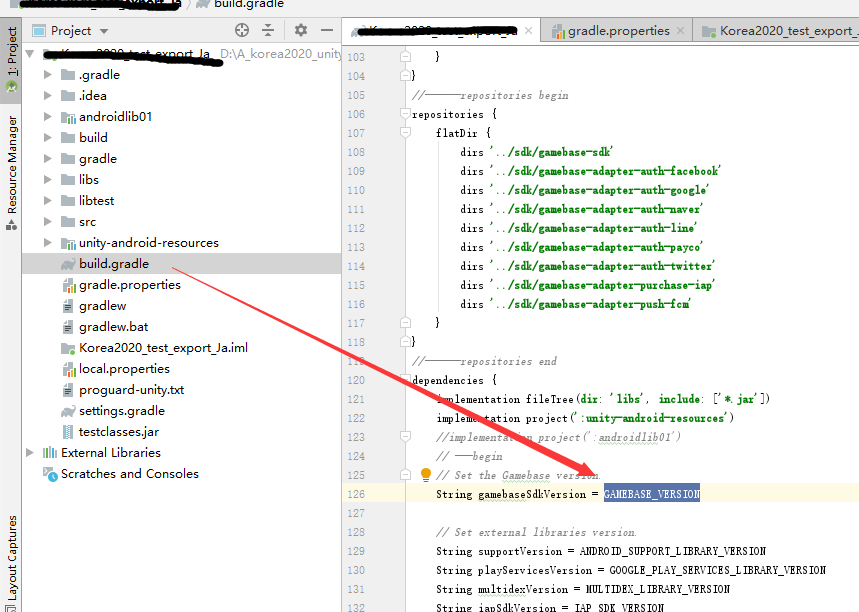This screenshot has width=859, height=612.
Task: Open the Project panel settings gear
Action: point(299,30)
